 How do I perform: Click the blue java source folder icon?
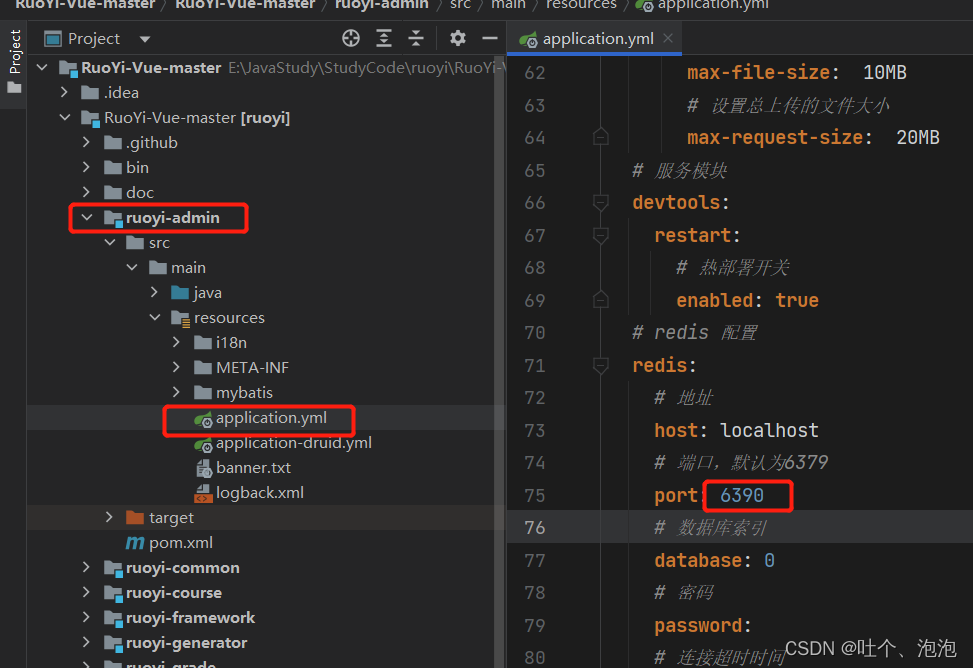tap(180, 292)
